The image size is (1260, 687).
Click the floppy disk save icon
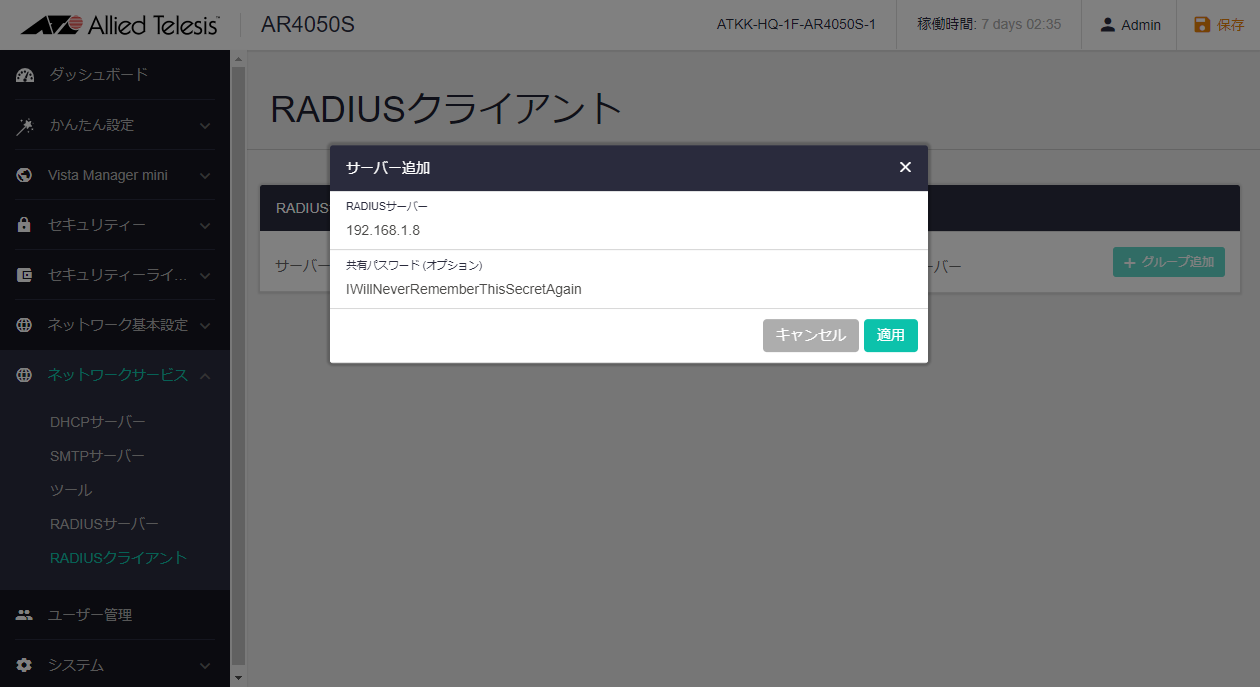pos(1203,25)
